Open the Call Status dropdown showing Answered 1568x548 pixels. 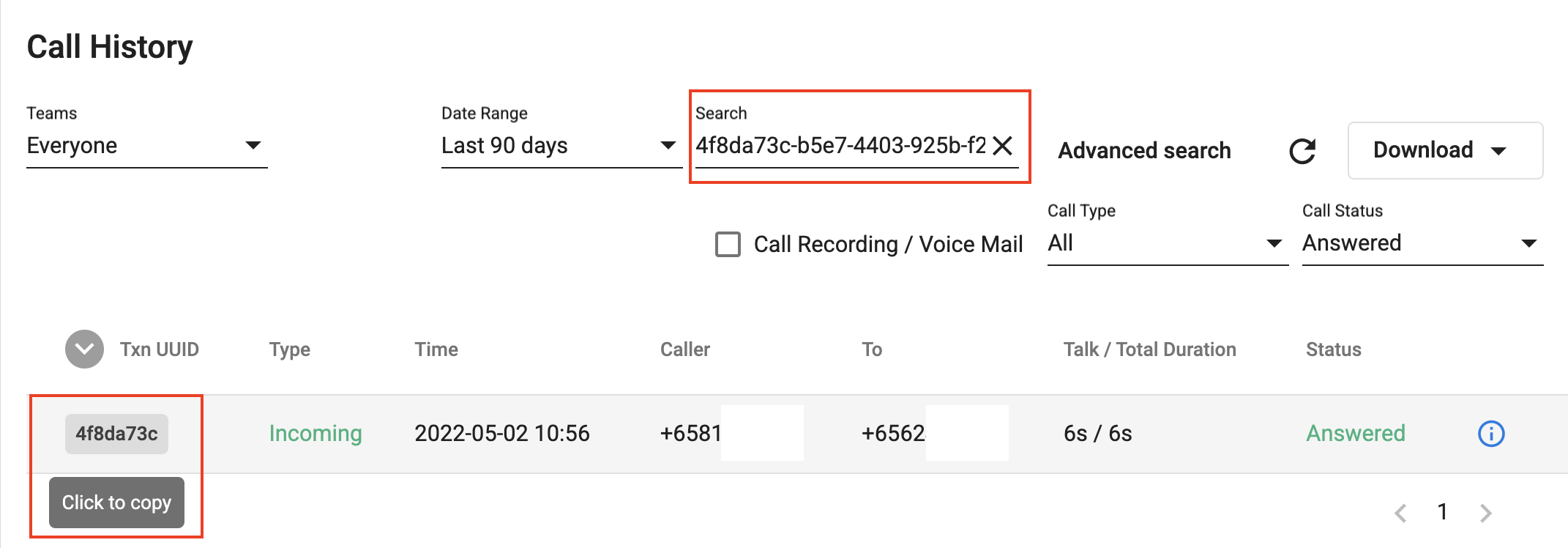pos(1422,243)
